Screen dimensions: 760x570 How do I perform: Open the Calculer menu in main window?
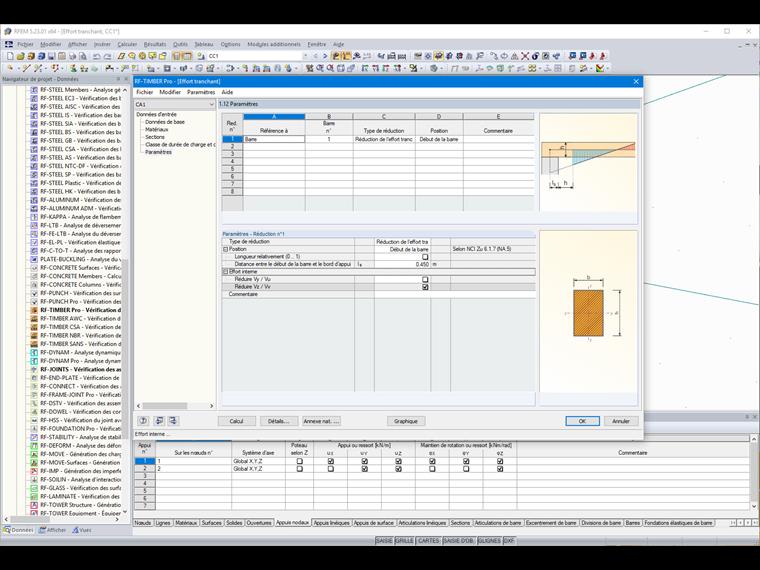(x=127, y=44)
